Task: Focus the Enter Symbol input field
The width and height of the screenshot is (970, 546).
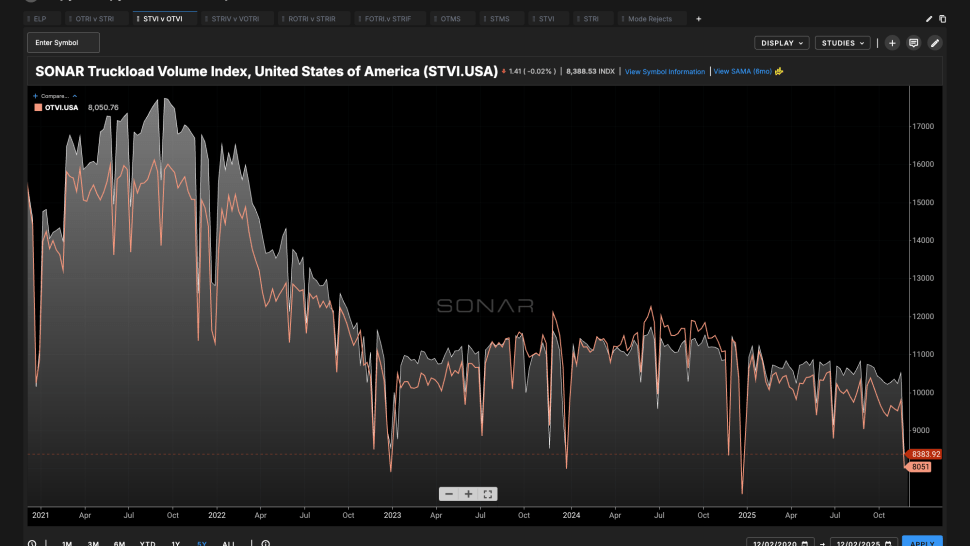Action: (x=63, y=43)
